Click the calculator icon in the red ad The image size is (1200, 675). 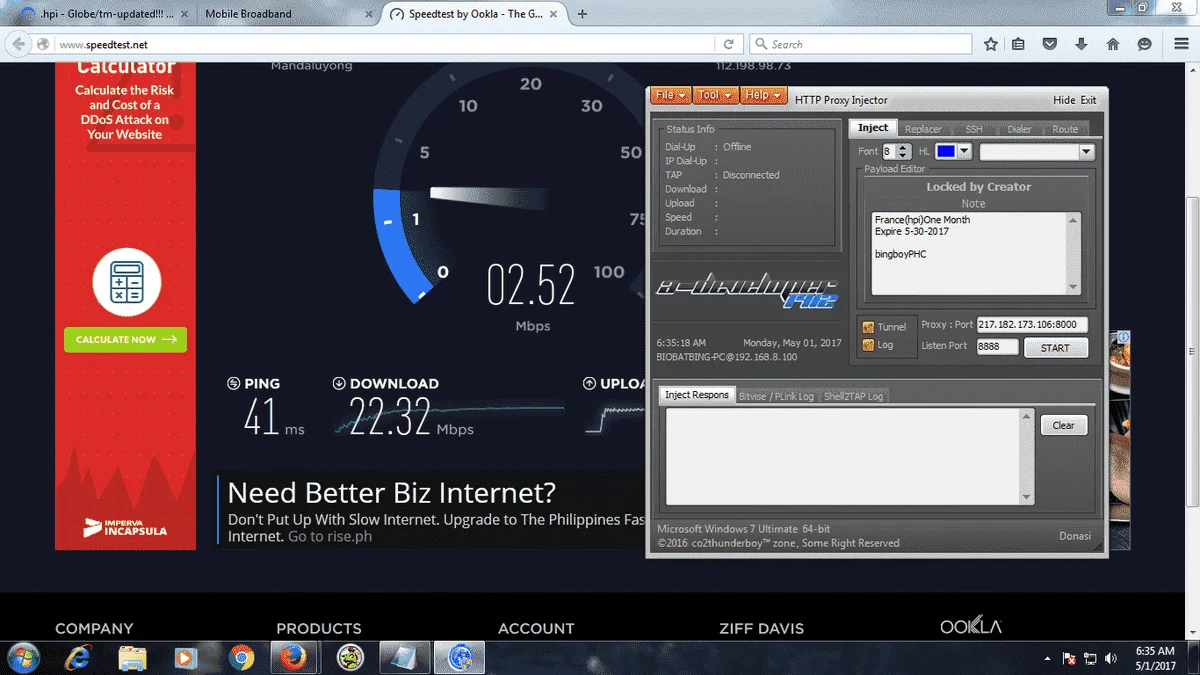click(x=127, y=283)
